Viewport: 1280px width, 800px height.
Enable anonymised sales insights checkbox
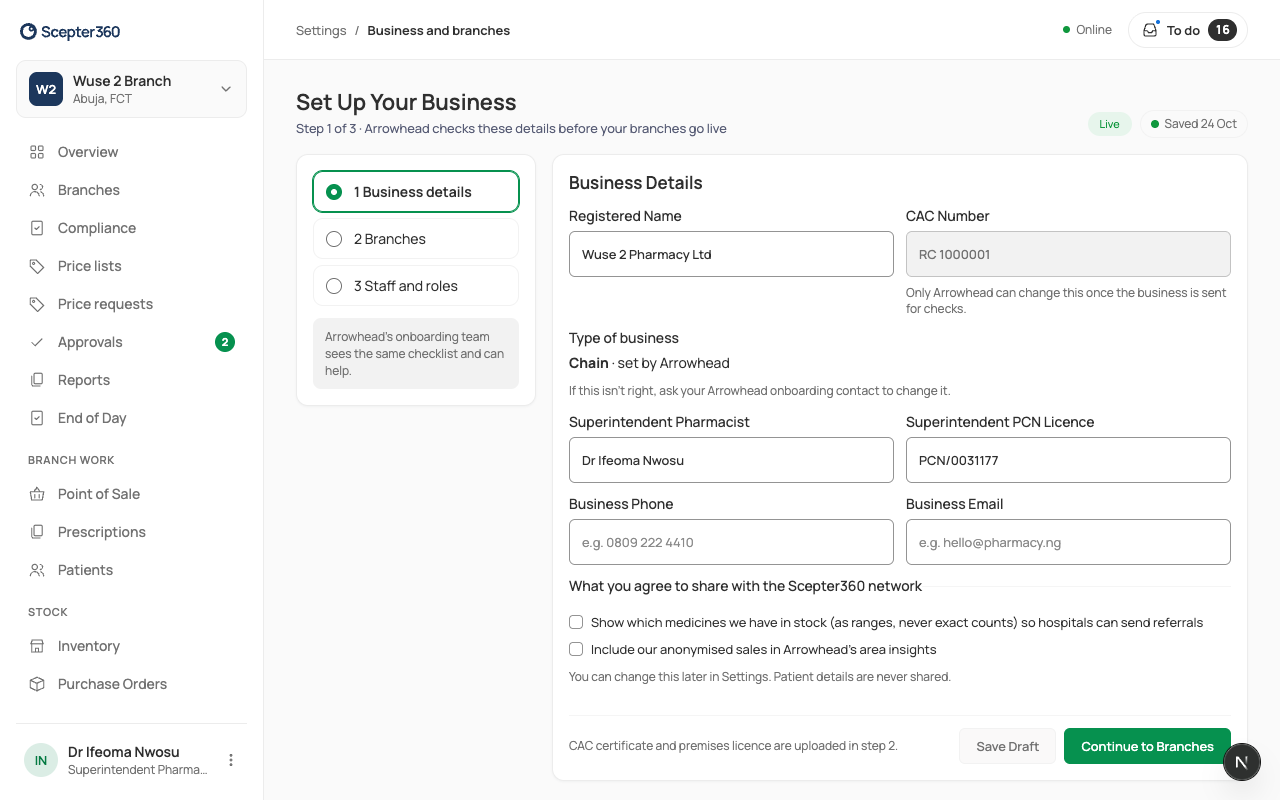(576, 649)
